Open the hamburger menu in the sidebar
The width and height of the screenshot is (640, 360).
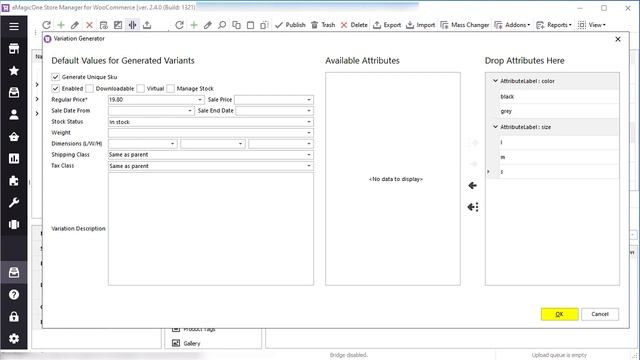[x=14, y=27]
